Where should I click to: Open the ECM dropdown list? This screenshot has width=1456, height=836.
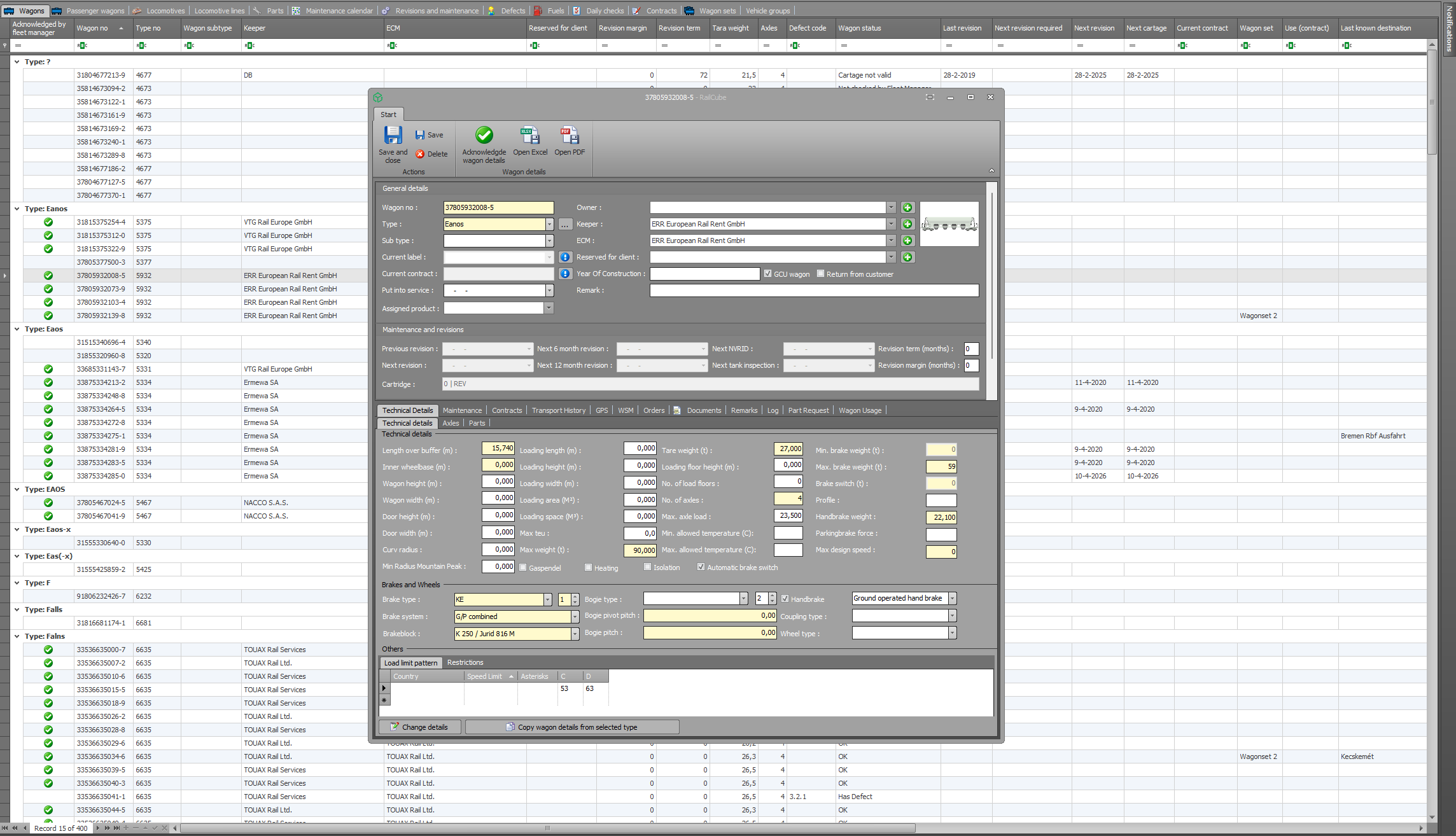click(891, 240)
